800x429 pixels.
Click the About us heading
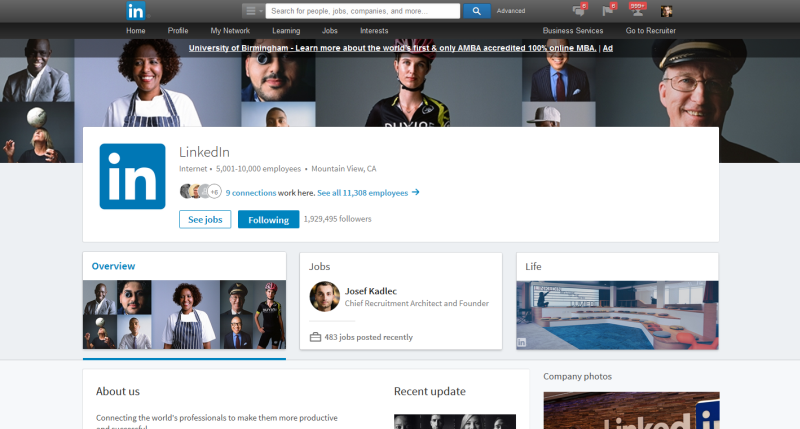coord(118,391)
